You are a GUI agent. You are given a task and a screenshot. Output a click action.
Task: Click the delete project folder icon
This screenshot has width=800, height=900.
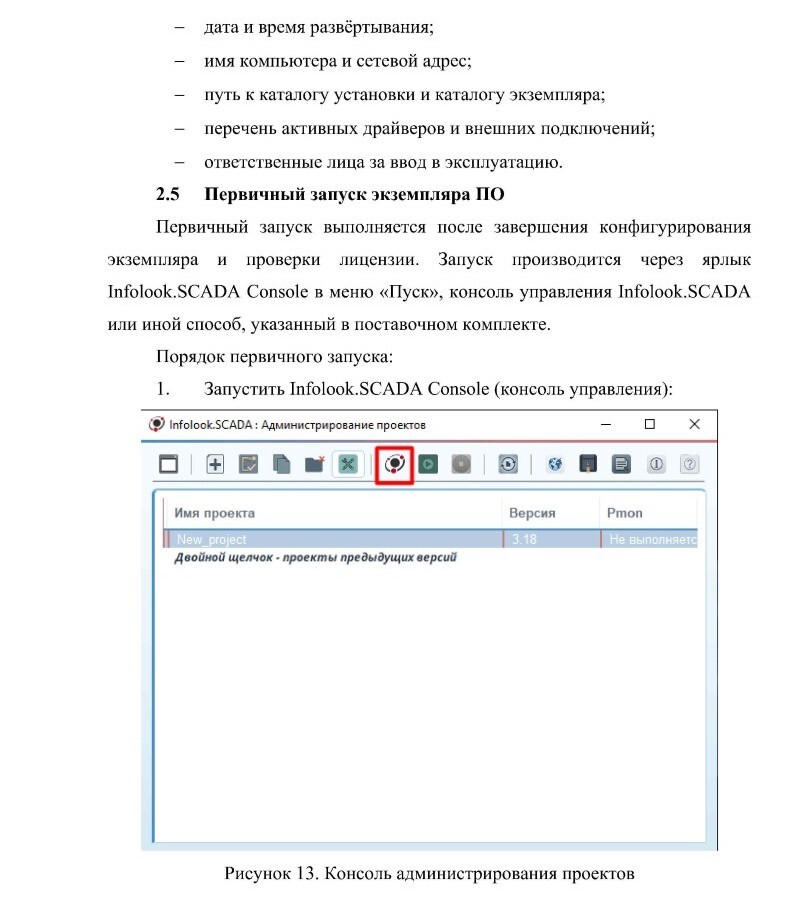click(314, 464)
